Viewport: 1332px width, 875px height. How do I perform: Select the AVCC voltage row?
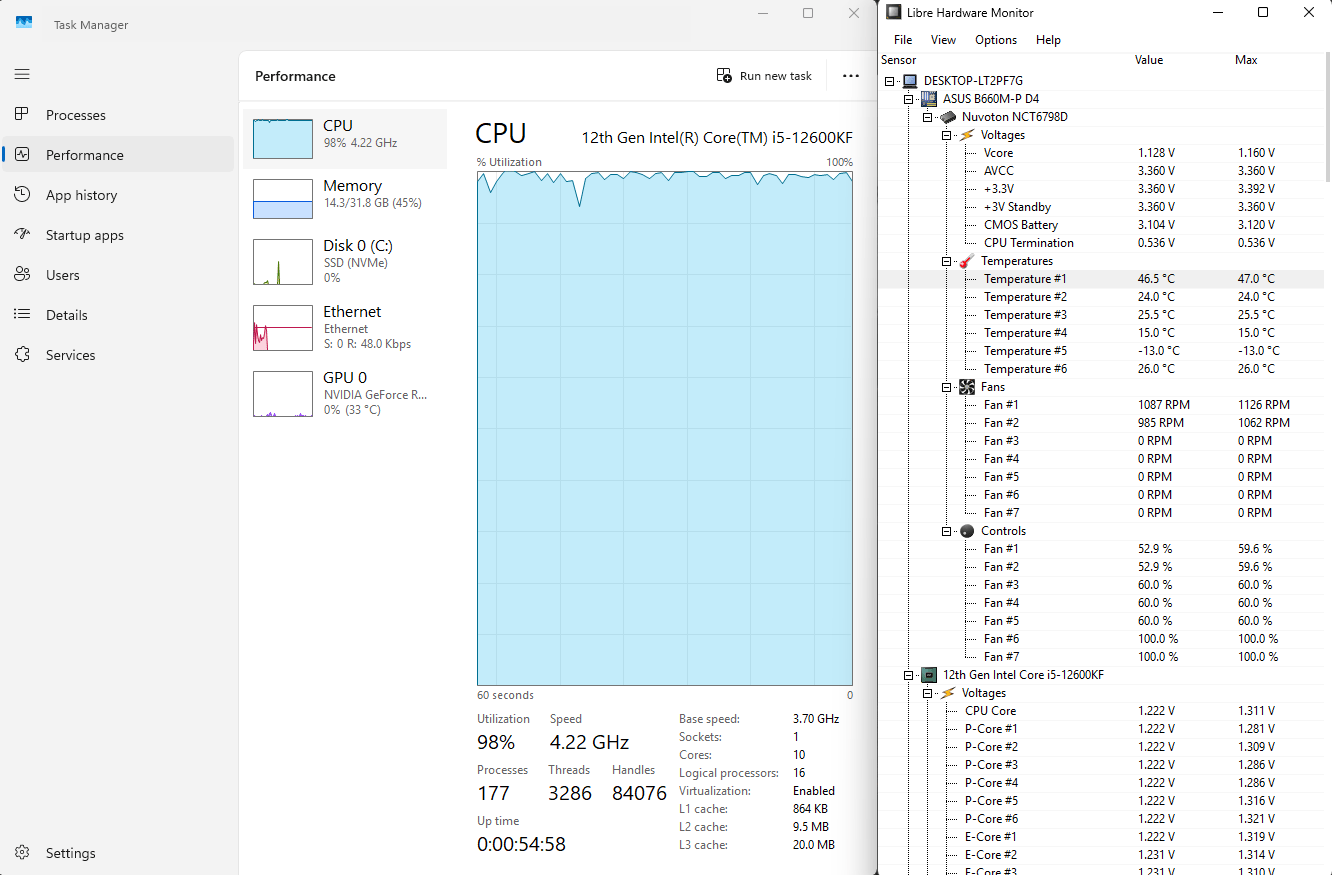tap(1100, 171)
